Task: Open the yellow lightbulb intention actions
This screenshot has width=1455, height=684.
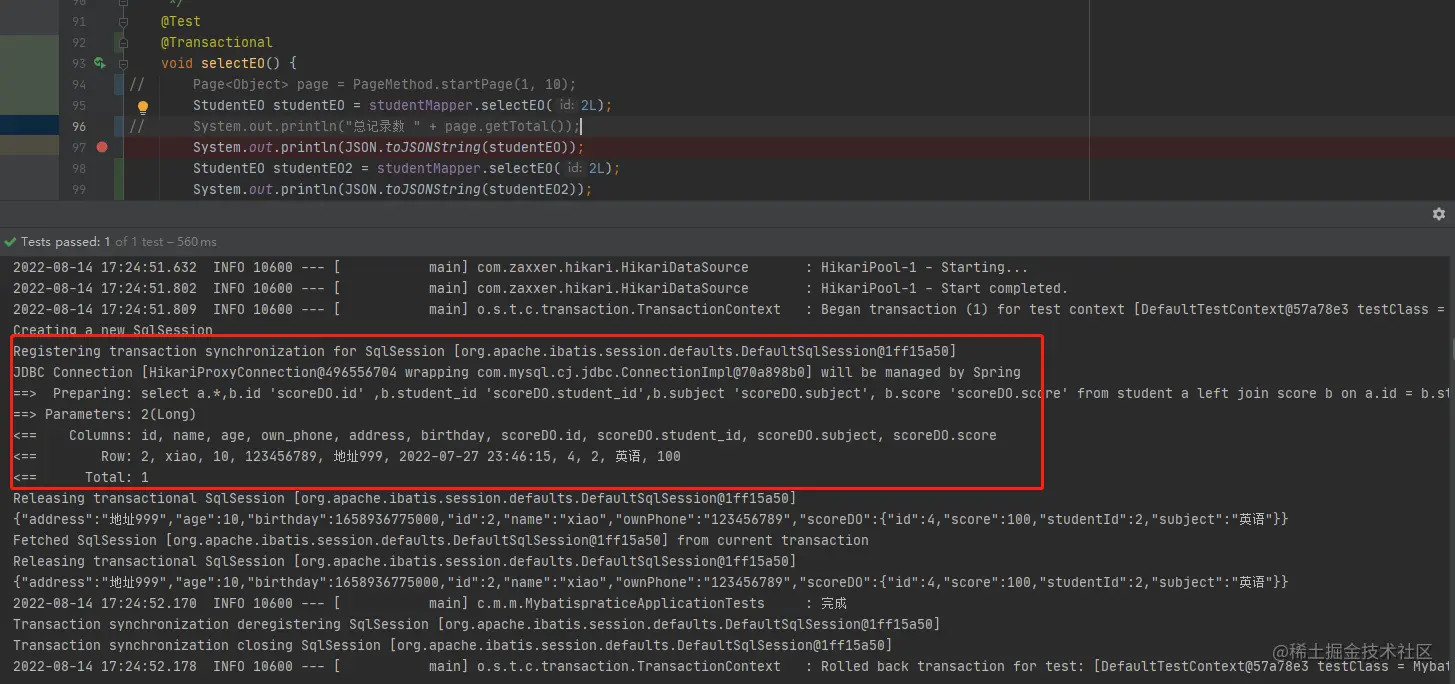Action: (x=142, y=106)
